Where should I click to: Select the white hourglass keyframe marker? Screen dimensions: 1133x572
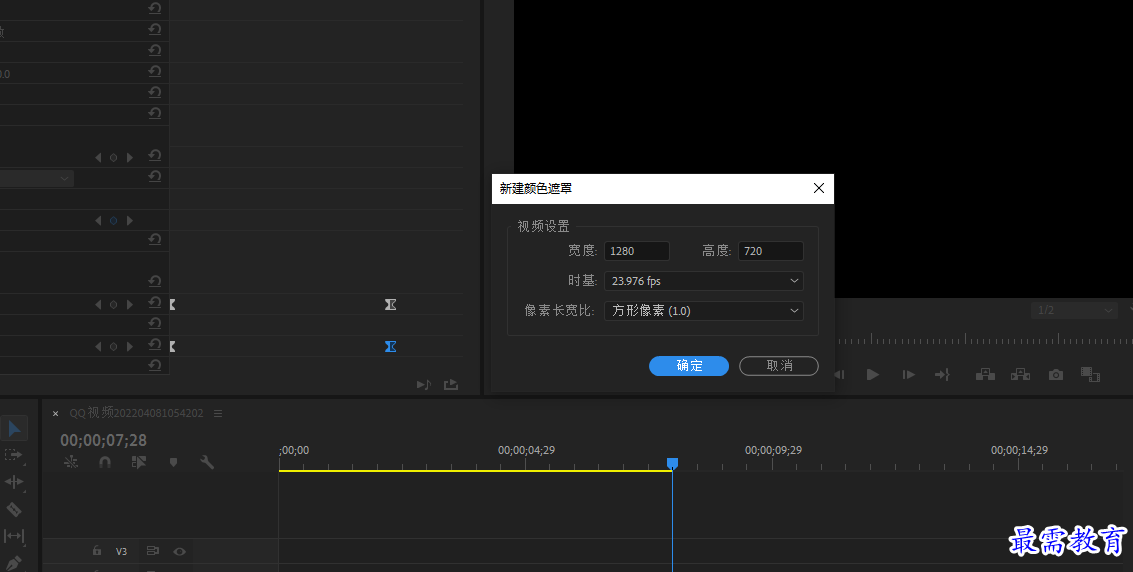[390, 305]
